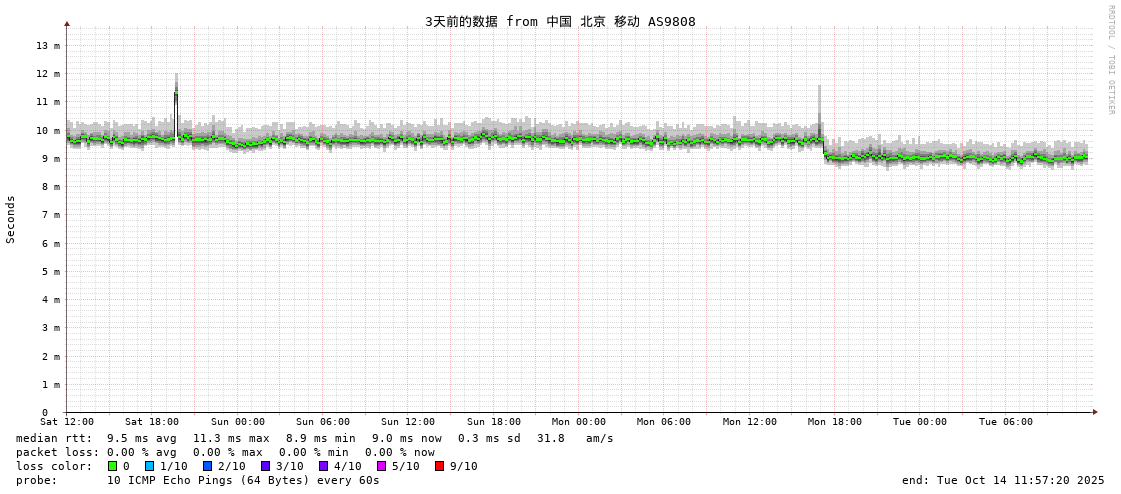Click the "Sun 06:00" x-axis label
Image resolution: width=1121 pixels, height=494 pixels.
322,422
